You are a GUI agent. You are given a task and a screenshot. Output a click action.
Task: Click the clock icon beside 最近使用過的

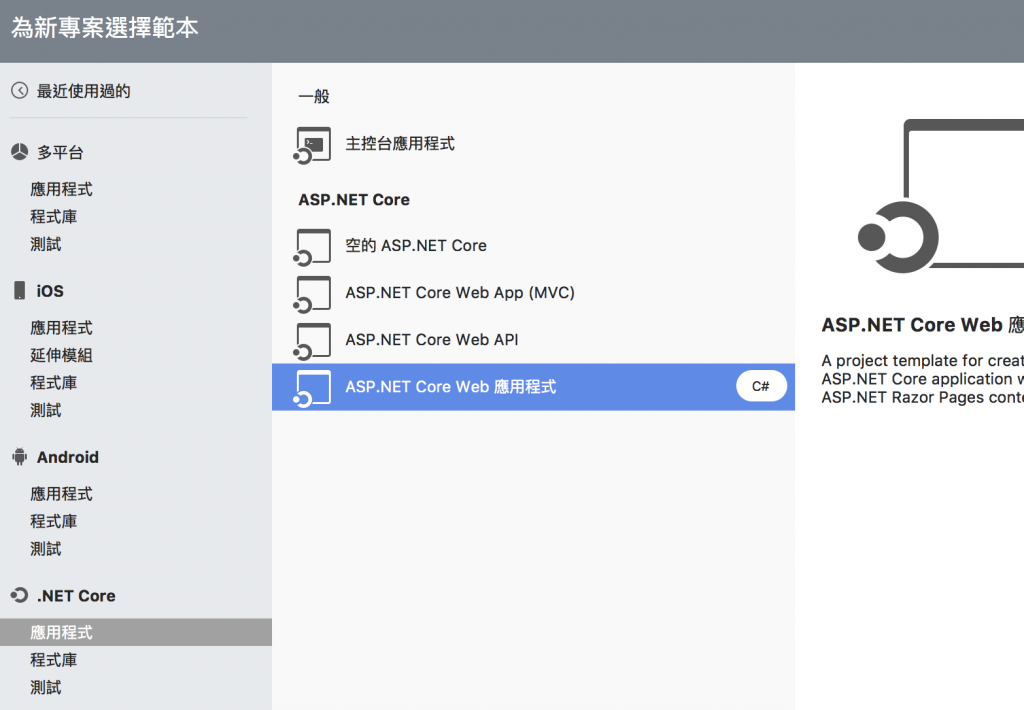point(20,90)
